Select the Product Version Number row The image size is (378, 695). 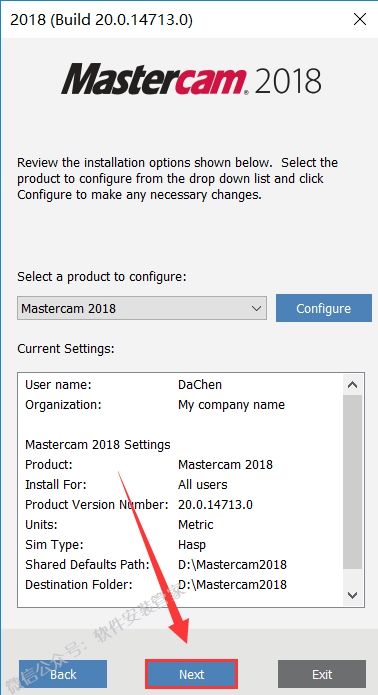pos(181,504)
